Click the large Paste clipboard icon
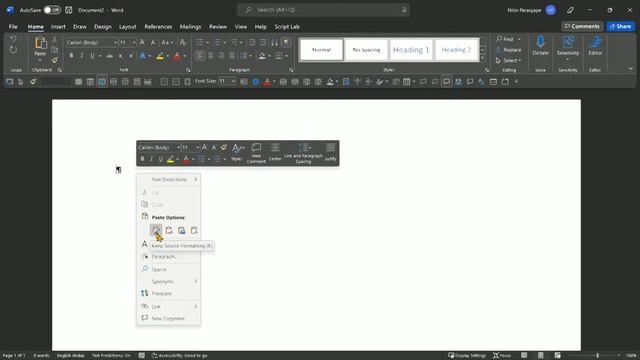 40,43
